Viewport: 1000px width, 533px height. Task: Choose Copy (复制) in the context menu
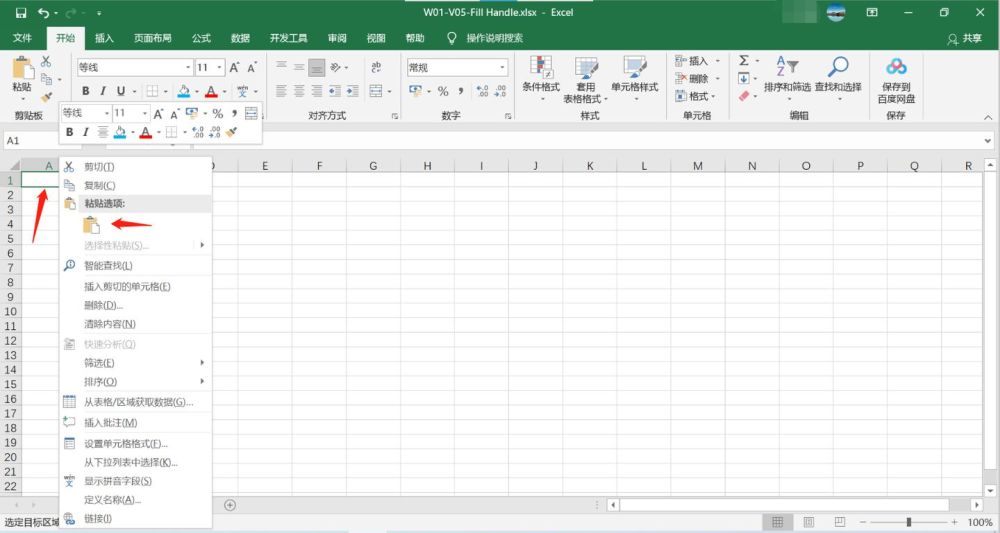(x=136, y=186)
